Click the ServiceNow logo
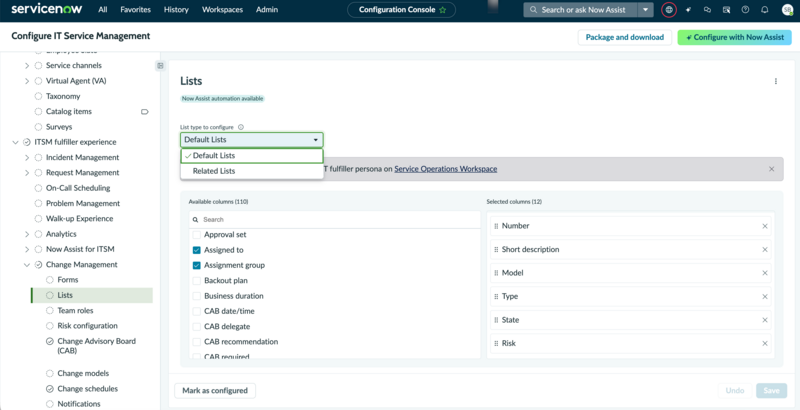Image resolution: width=800 pixels, height=410 pixels. [46, 10]
